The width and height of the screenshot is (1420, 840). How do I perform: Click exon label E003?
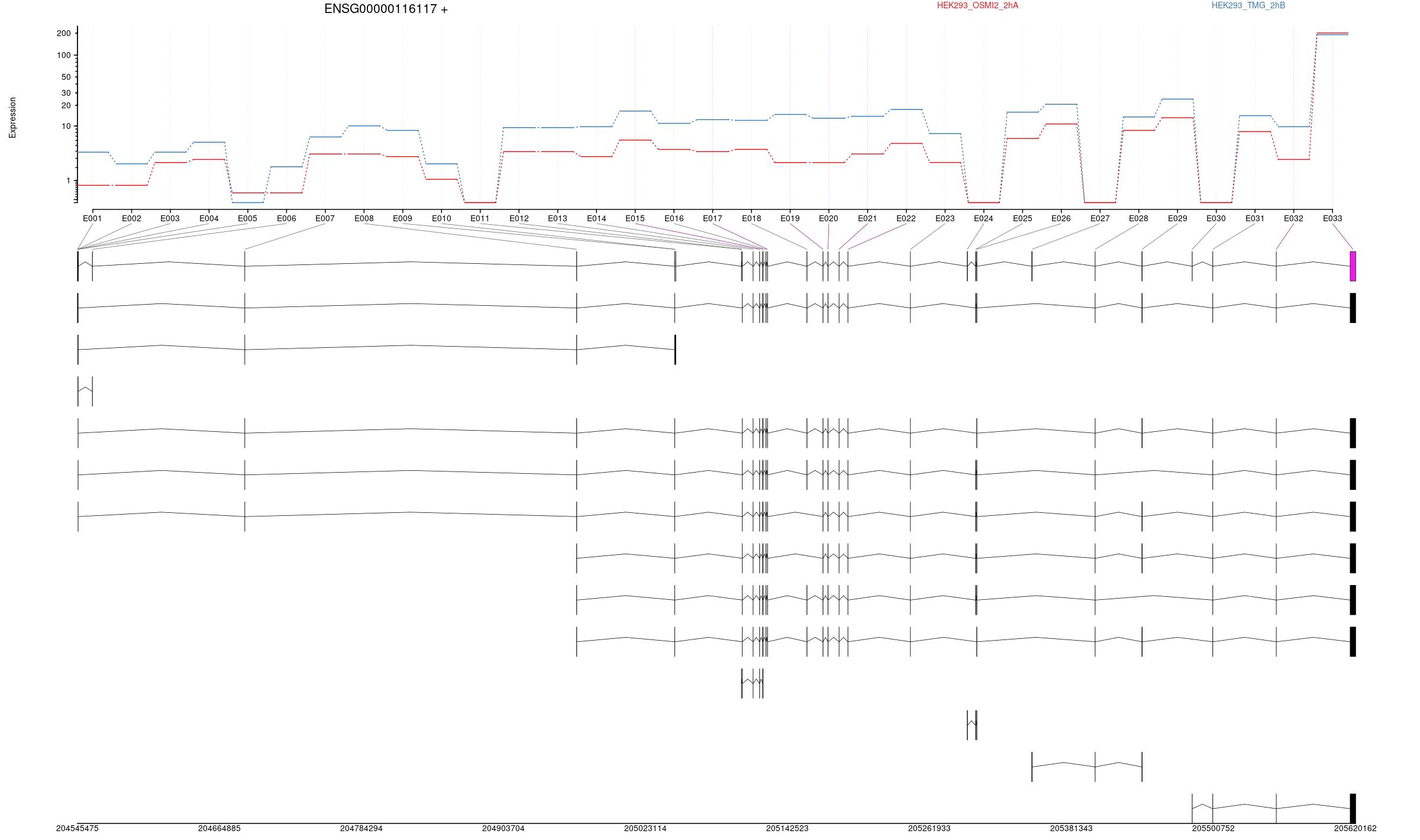pos(170,218)
